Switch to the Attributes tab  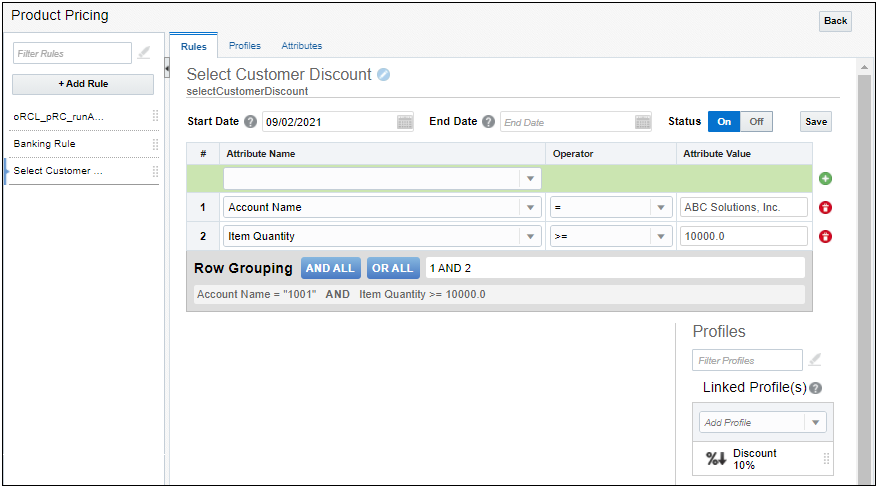302,46
